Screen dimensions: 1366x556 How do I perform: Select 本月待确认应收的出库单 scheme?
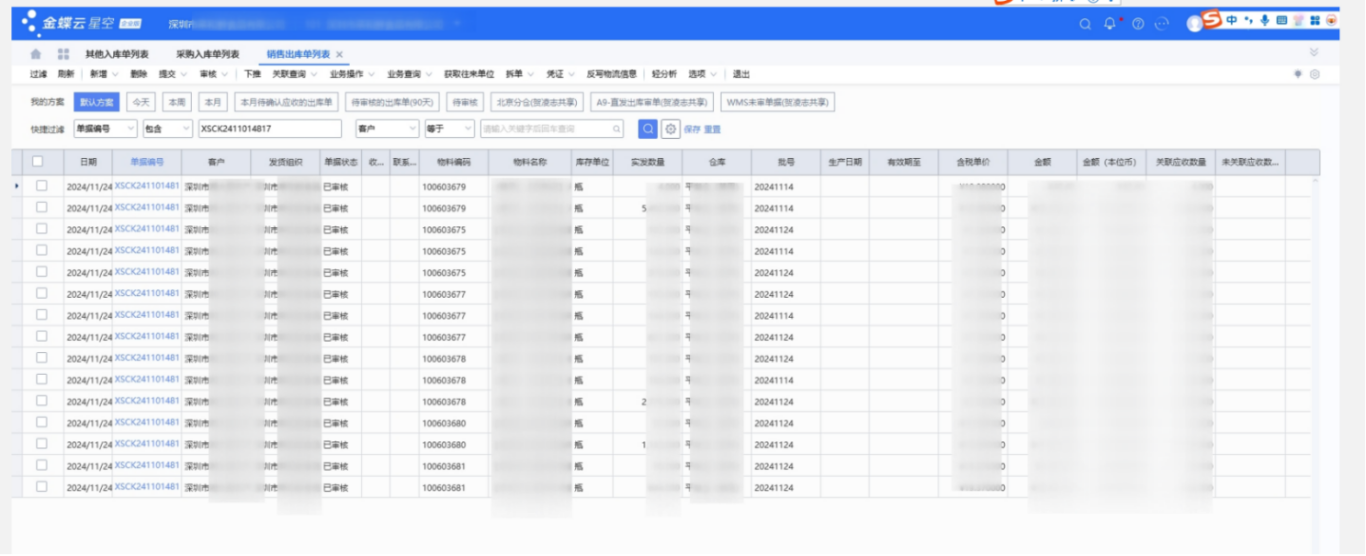(x=286, y=102)
